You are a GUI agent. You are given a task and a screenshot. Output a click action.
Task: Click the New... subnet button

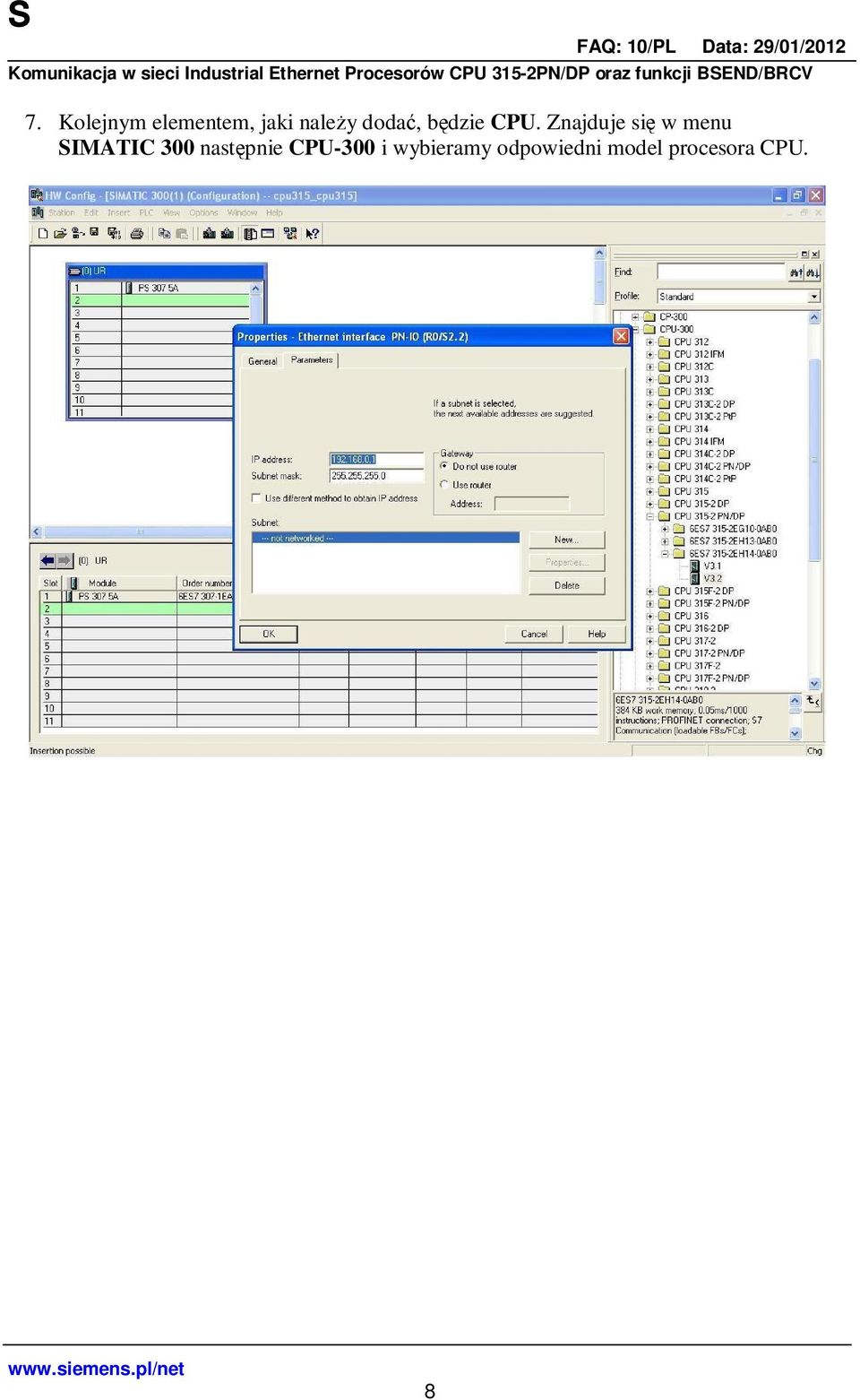567,540
